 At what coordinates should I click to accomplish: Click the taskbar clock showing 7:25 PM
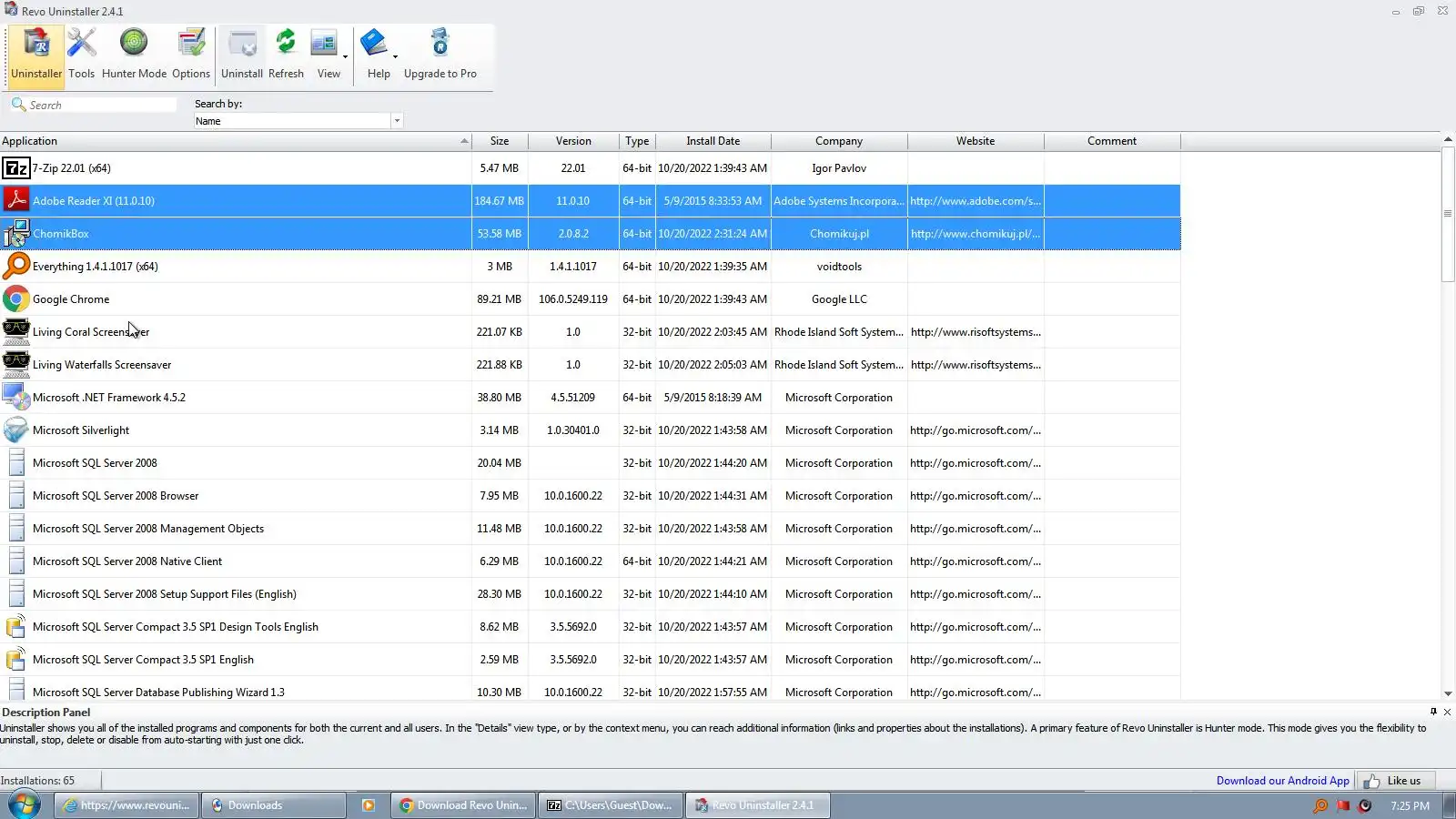point(1410,805)
